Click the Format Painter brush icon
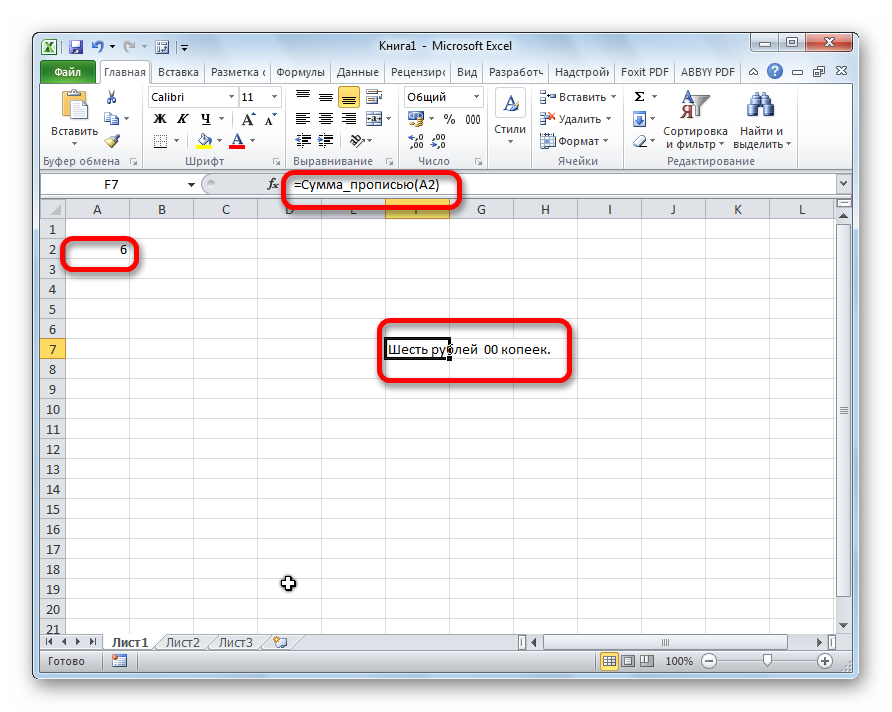 click(111, 141)
